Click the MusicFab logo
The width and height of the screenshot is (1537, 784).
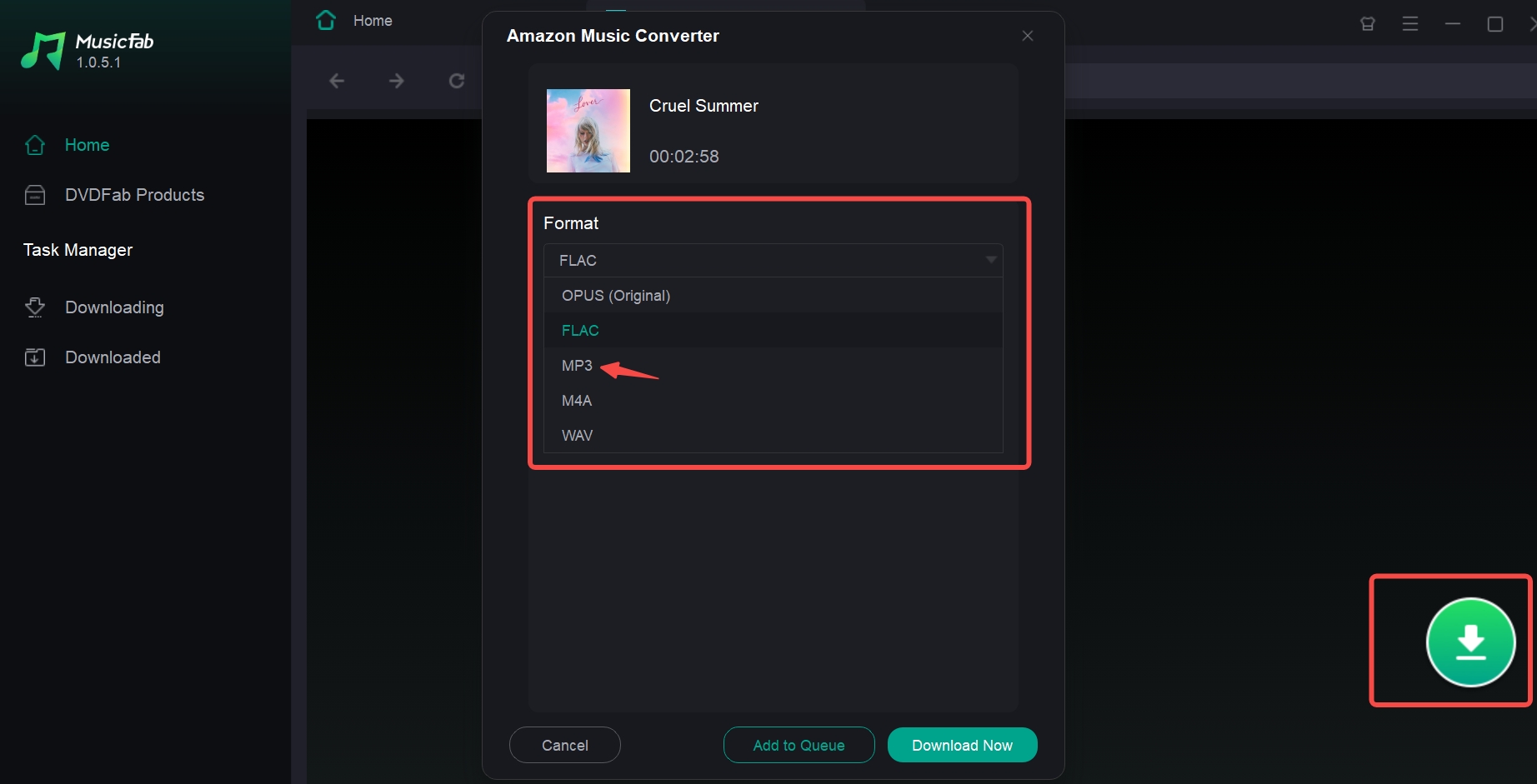[x=43, y=51]
